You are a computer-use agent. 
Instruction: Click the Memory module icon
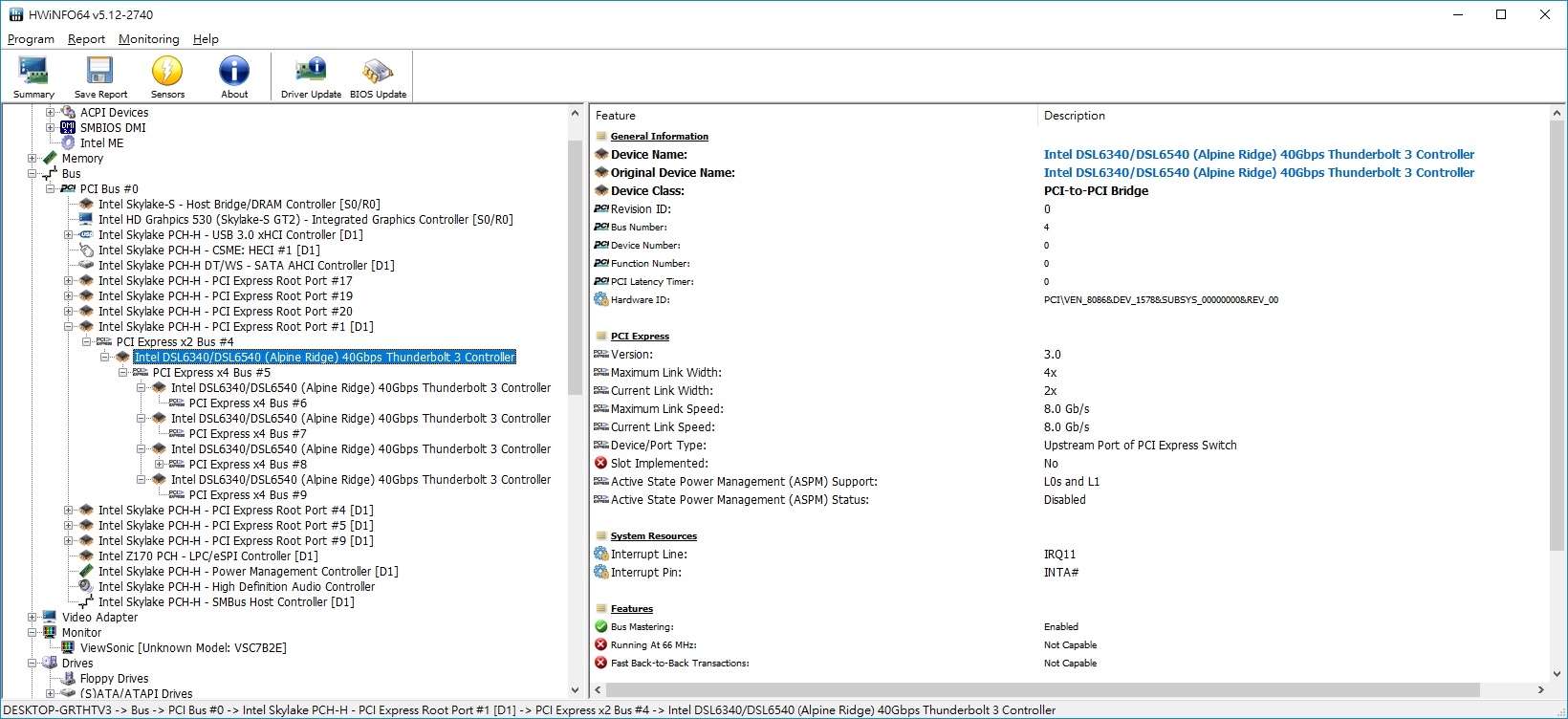click(x=50, y=158)
